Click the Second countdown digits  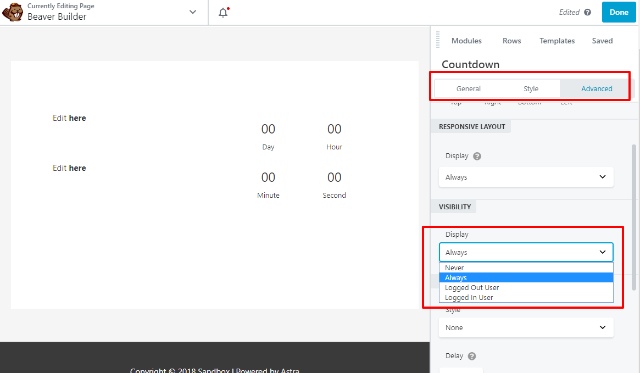(x=334, y=177)
